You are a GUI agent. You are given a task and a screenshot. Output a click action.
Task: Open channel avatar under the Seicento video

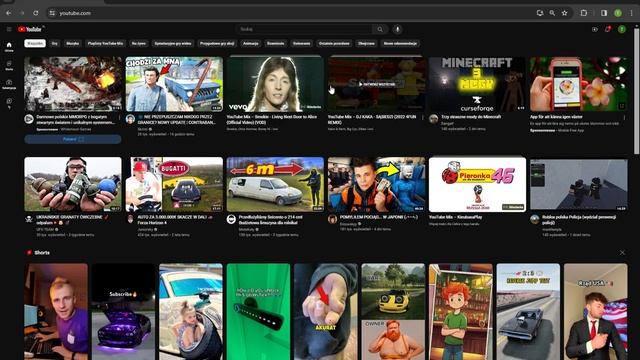click(x=231, y=219)
